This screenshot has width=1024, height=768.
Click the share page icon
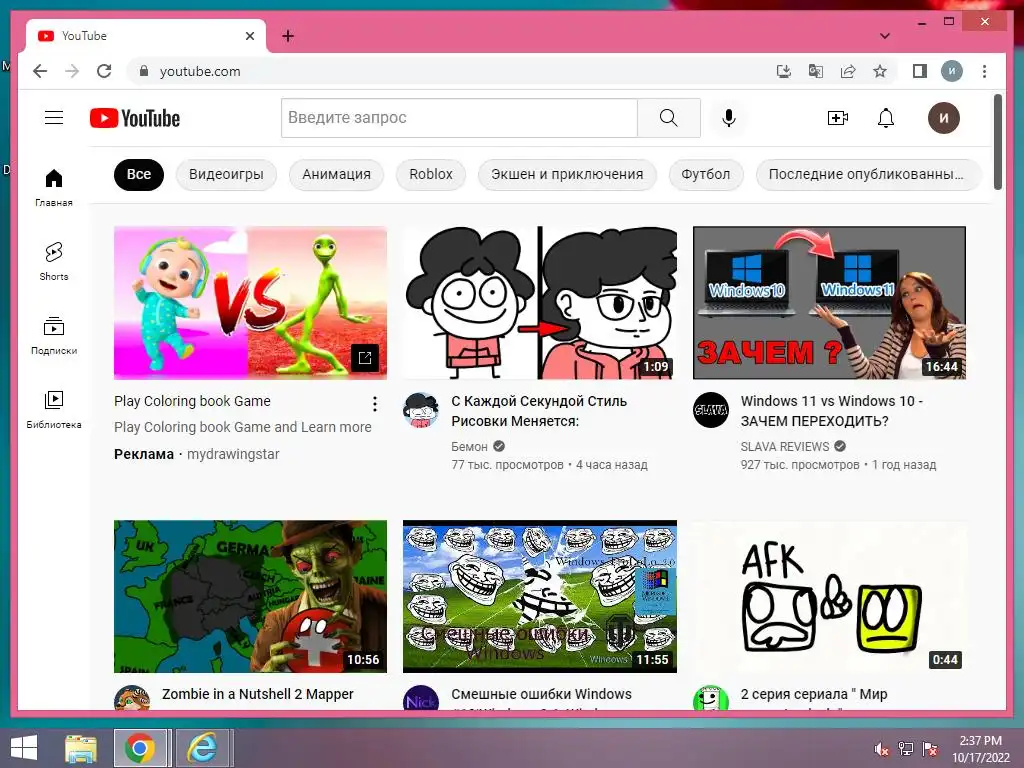tap(848, 71)
